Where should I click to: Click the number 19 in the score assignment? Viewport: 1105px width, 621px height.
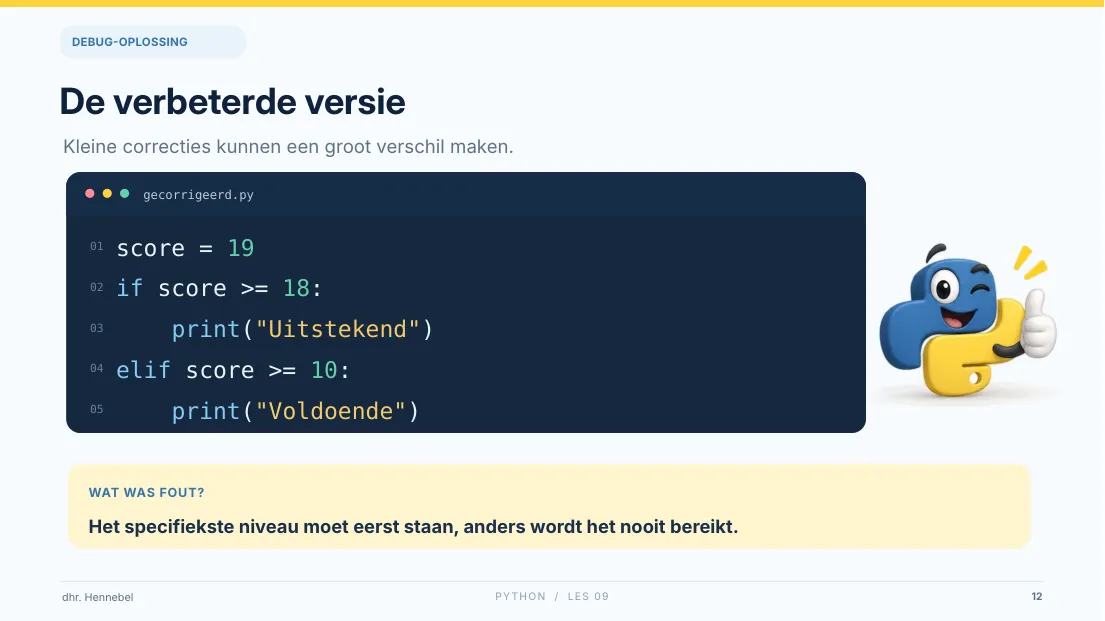240,248
